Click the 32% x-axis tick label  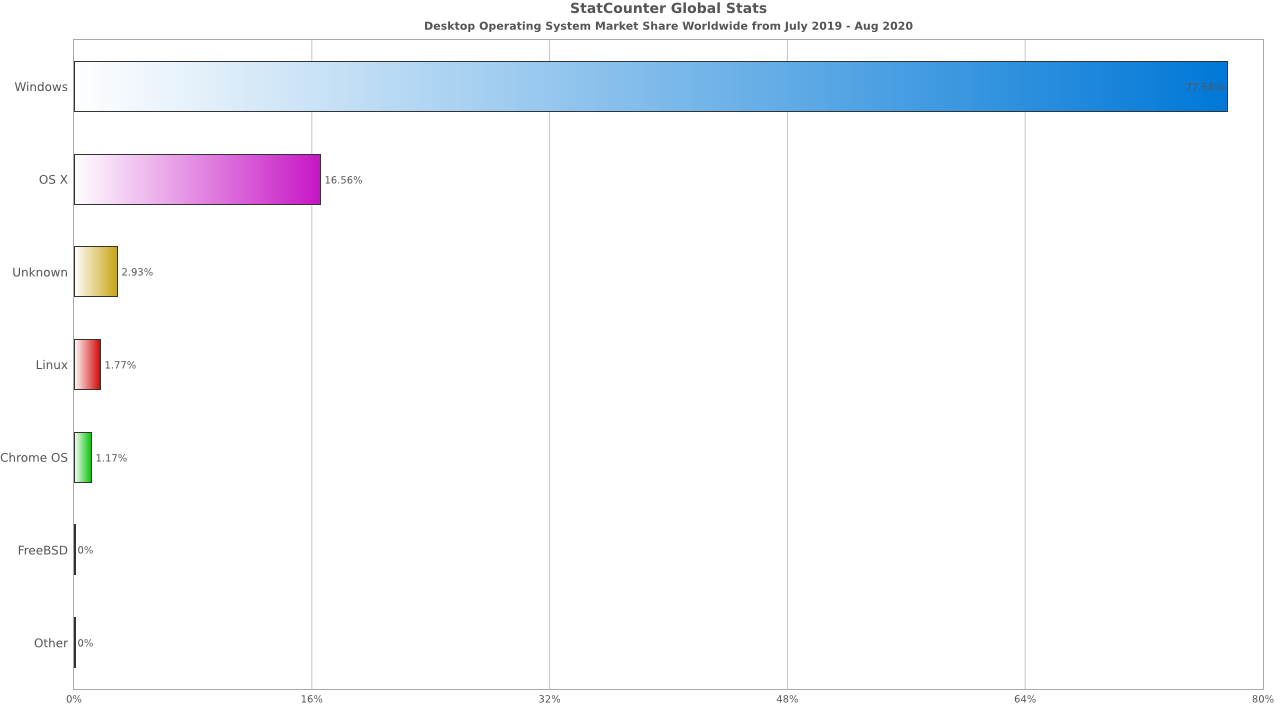[x=549, y=699]
